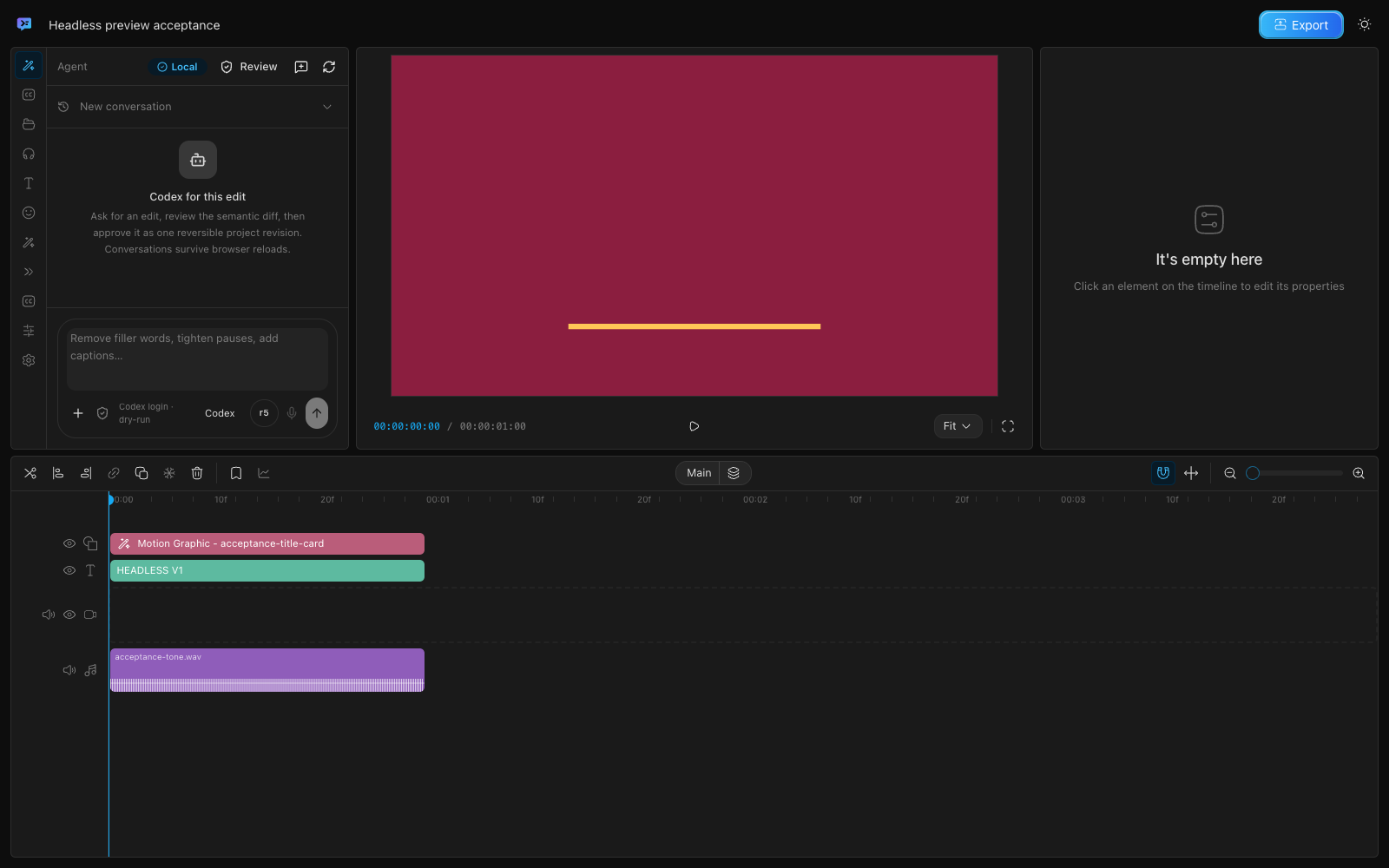Select the Main scene tab

click(x=699, y=473)
